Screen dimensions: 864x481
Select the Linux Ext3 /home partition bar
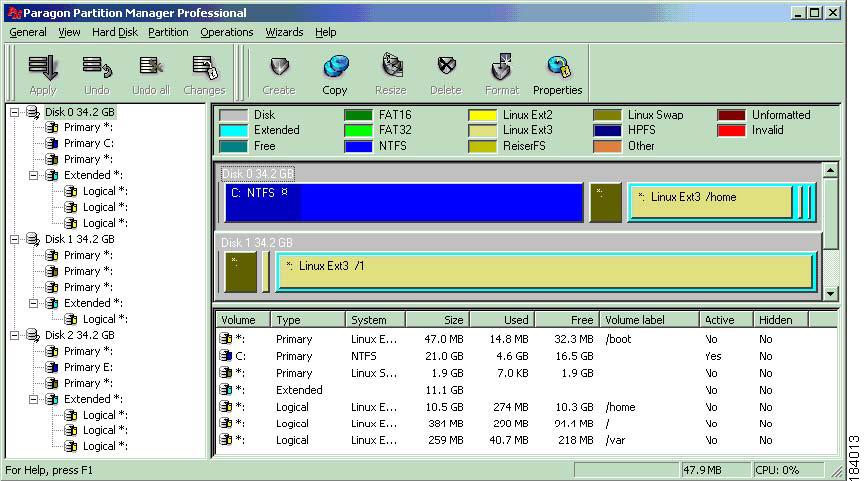[x=711, y=203]
